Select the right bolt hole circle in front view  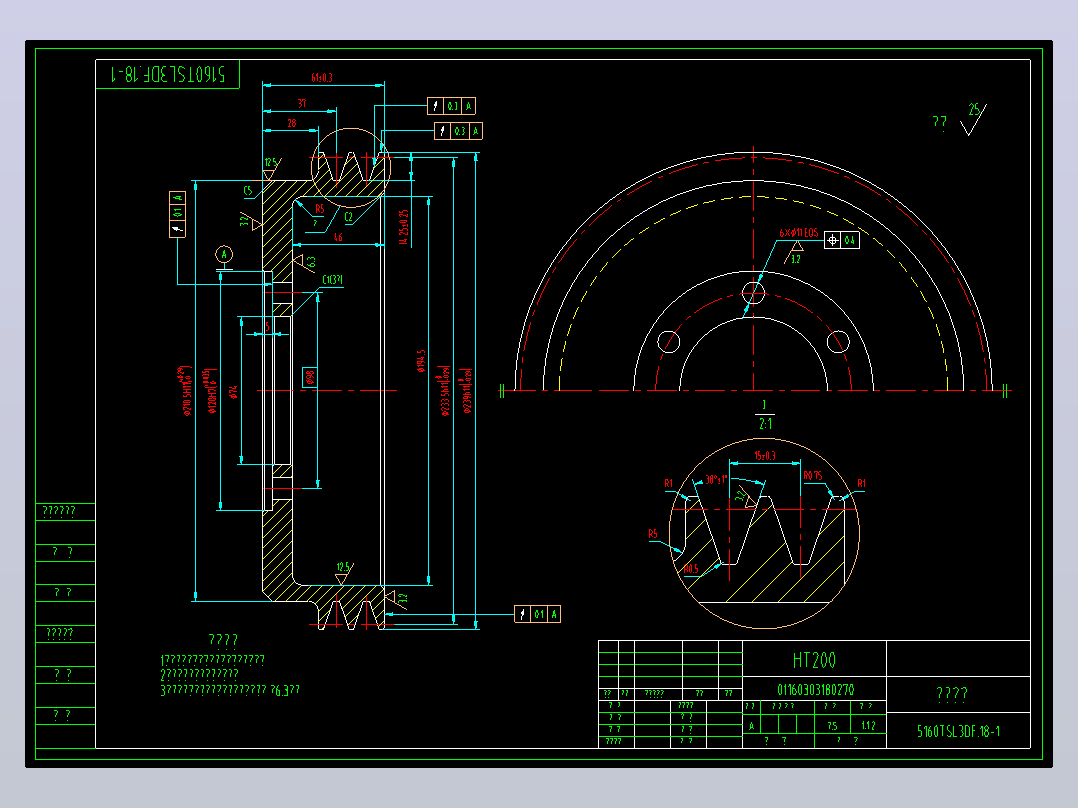(838, 342)
